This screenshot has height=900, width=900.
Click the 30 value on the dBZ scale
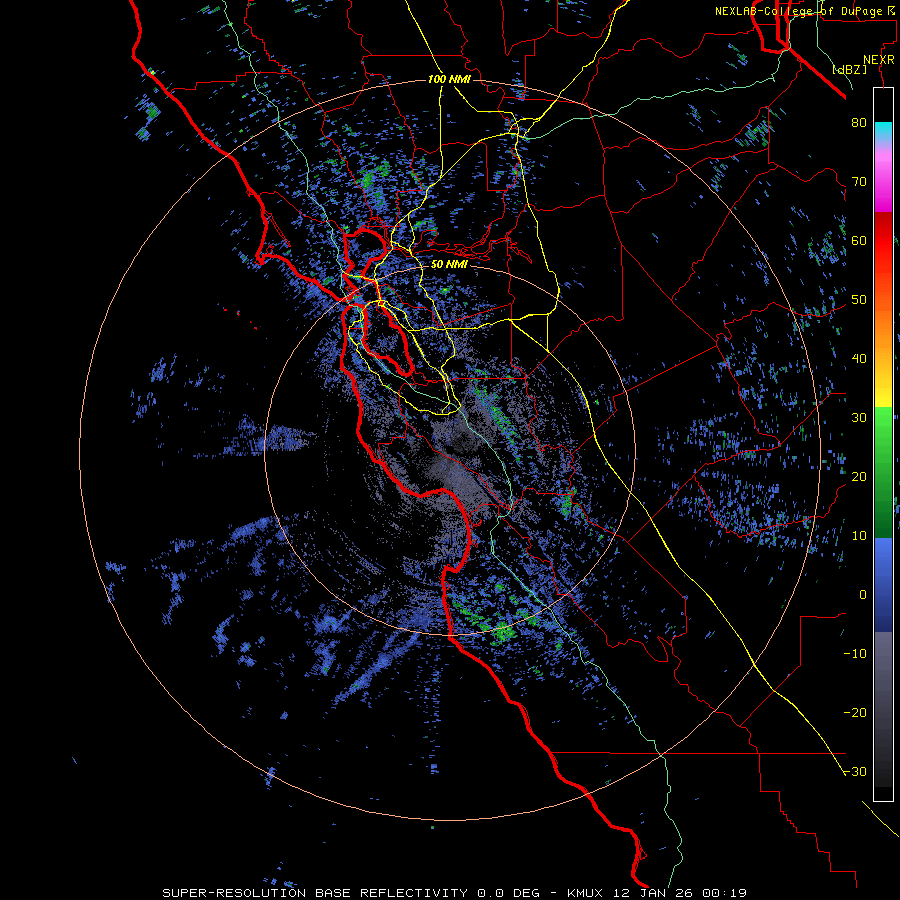[859, 418]
